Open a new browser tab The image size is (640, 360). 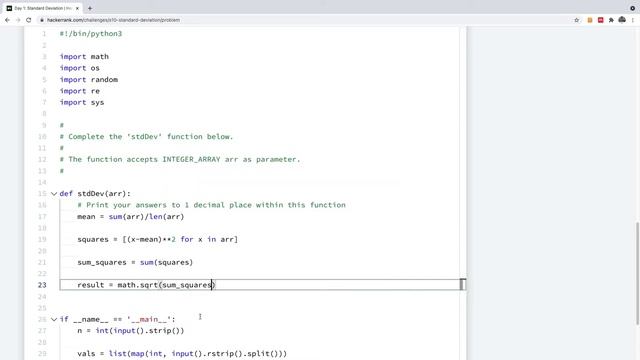pyautogui.click(x=90, y=8)
